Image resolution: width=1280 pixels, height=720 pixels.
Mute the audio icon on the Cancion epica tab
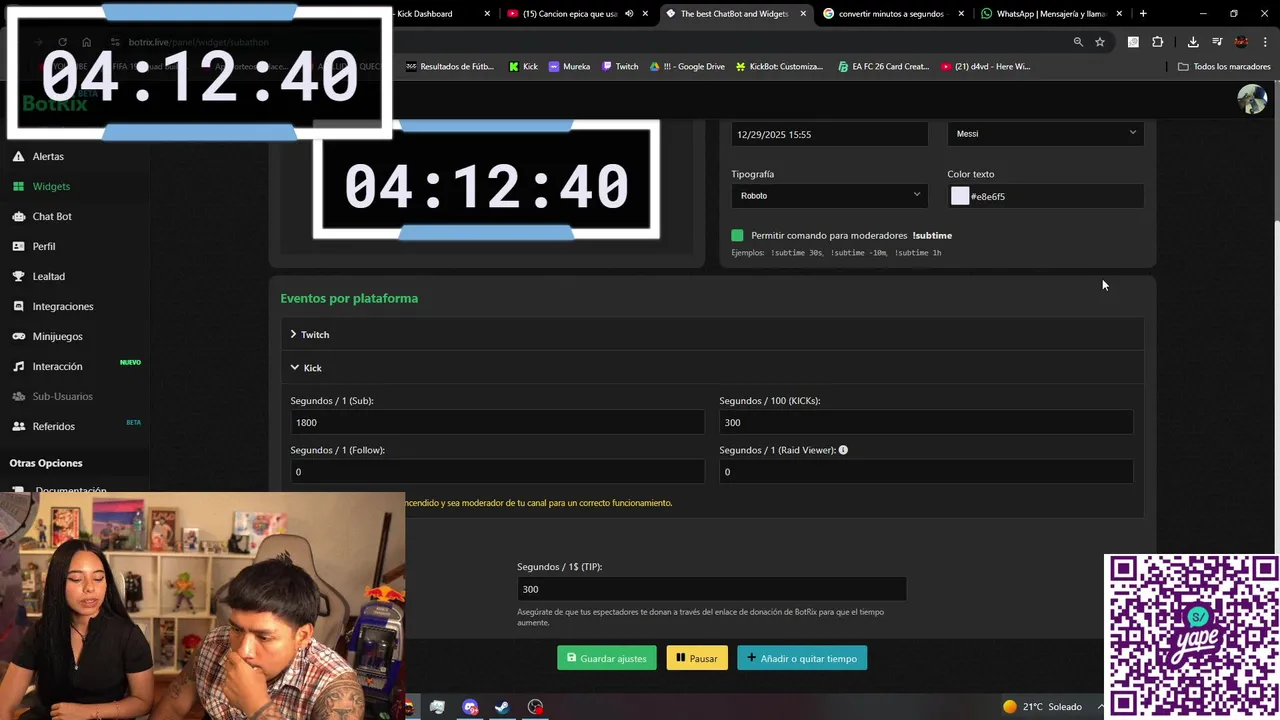629,14
